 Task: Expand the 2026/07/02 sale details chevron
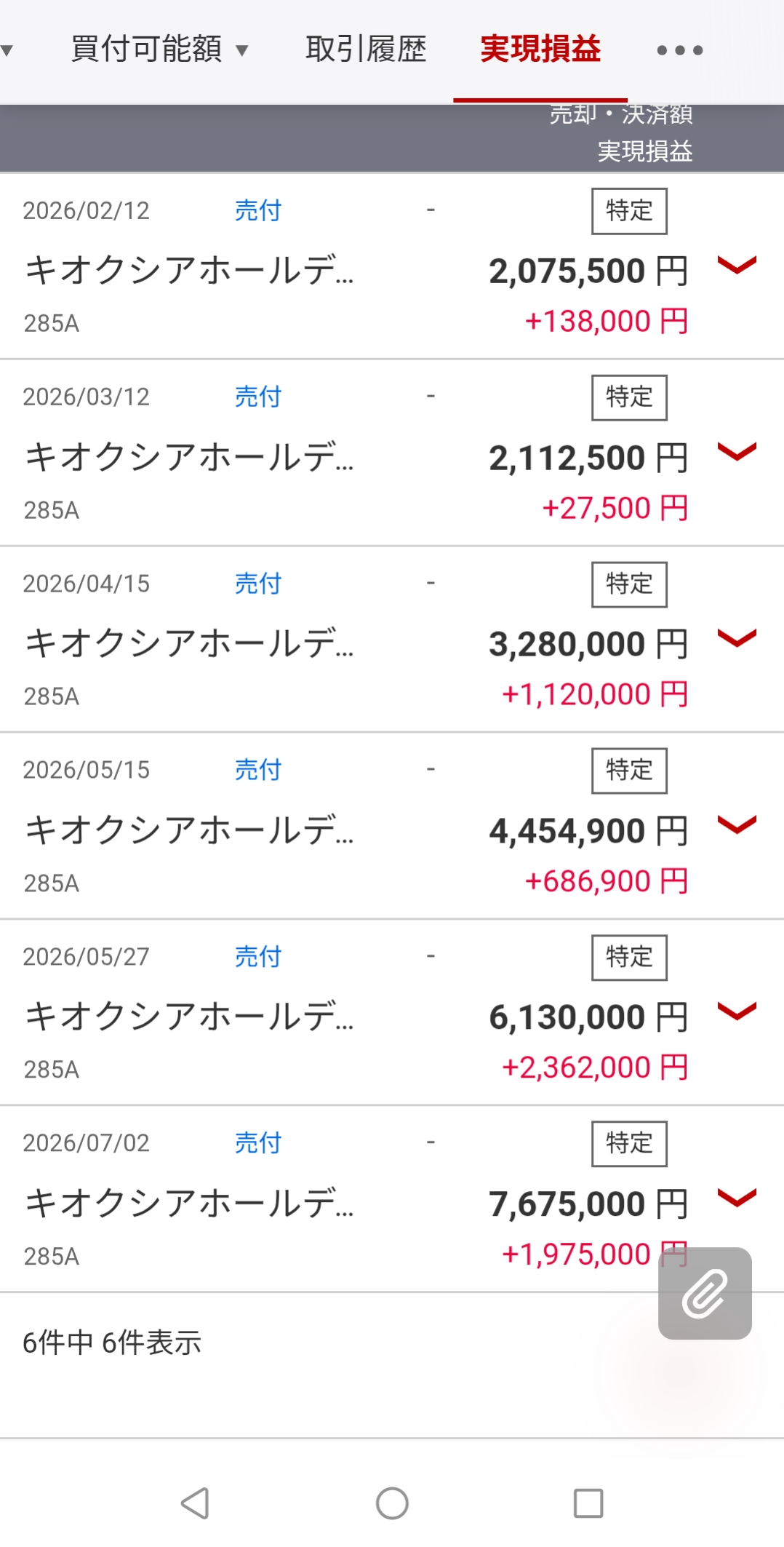pyautogui.click(x=737, y=1196)
